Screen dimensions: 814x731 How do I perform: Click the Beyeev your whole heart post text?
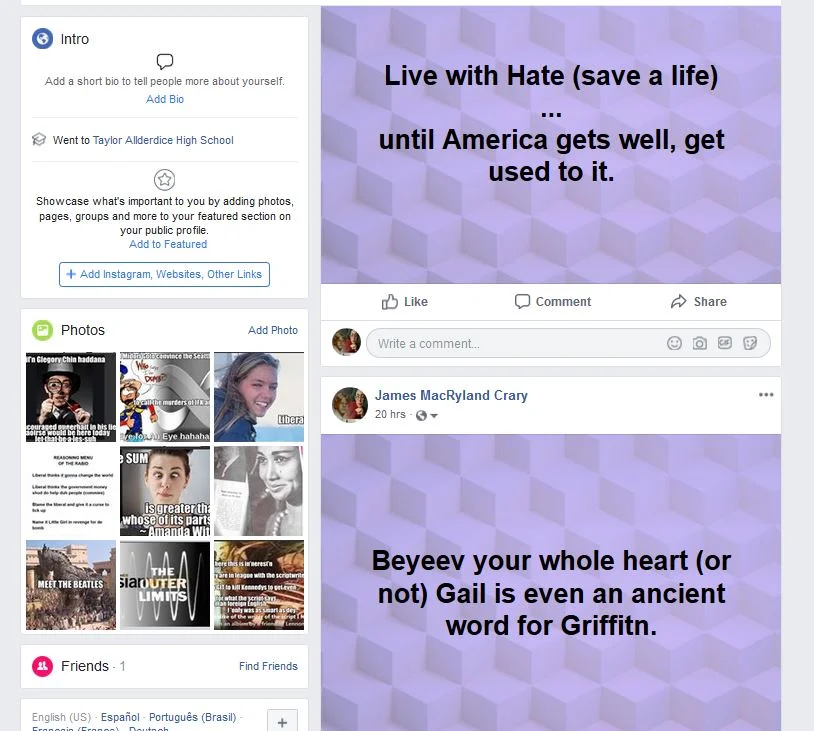pyautogui.click(x=551, y=593)
